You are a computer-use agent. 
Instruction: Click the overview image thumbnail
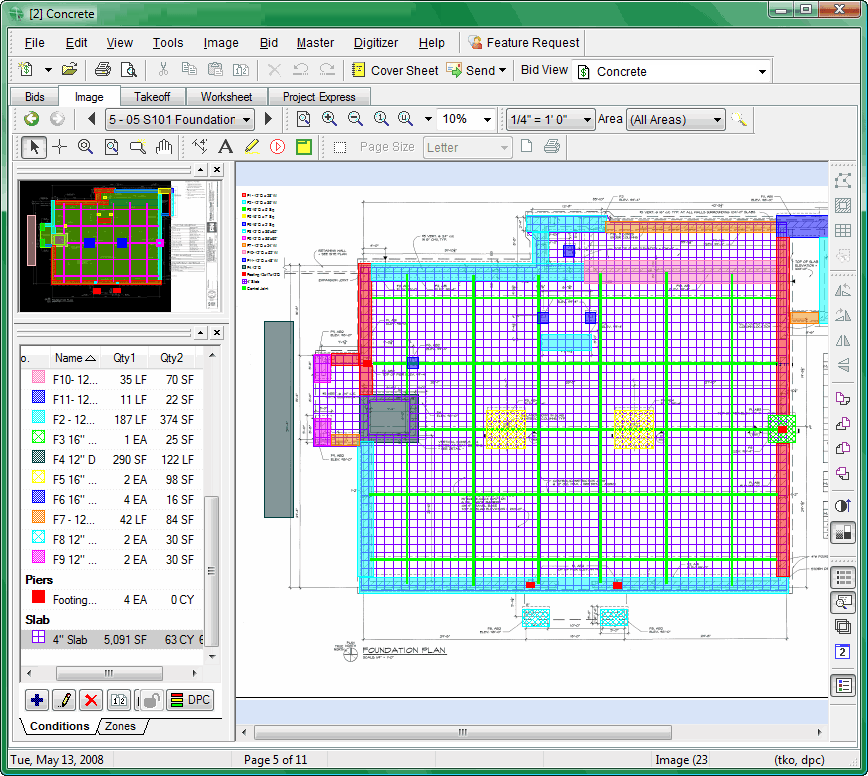coord(120,246)
